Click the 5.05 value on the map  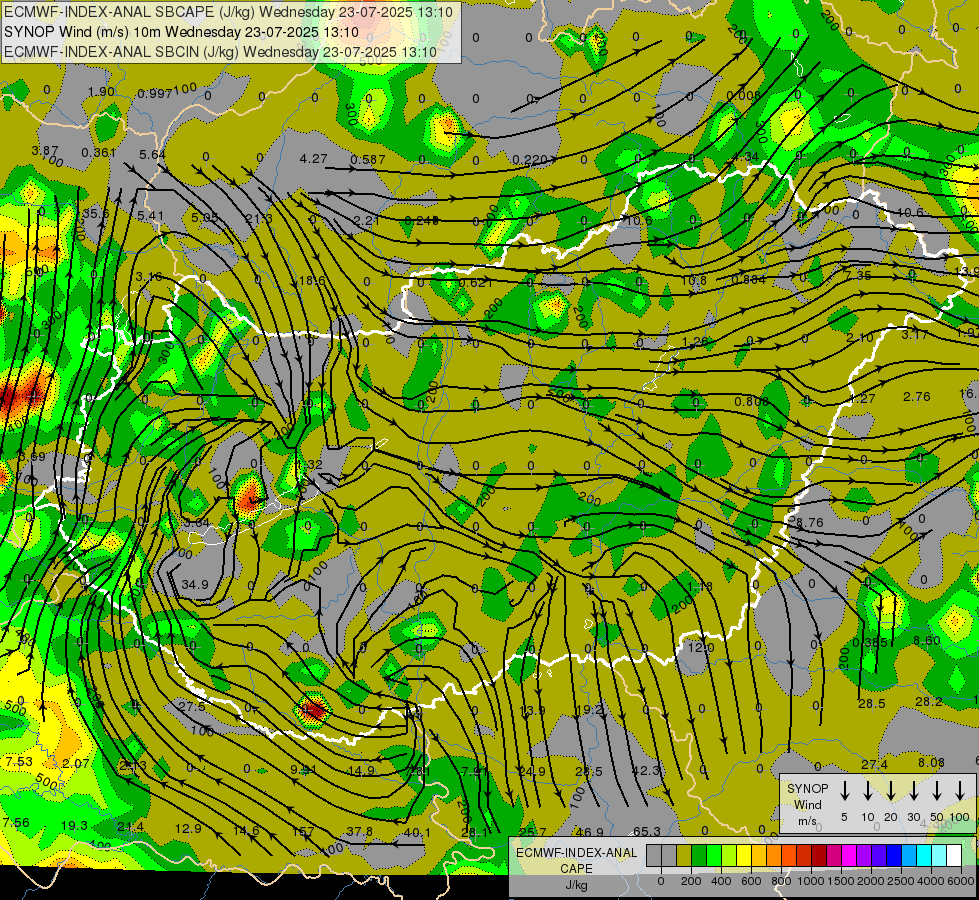coord(205,217)
